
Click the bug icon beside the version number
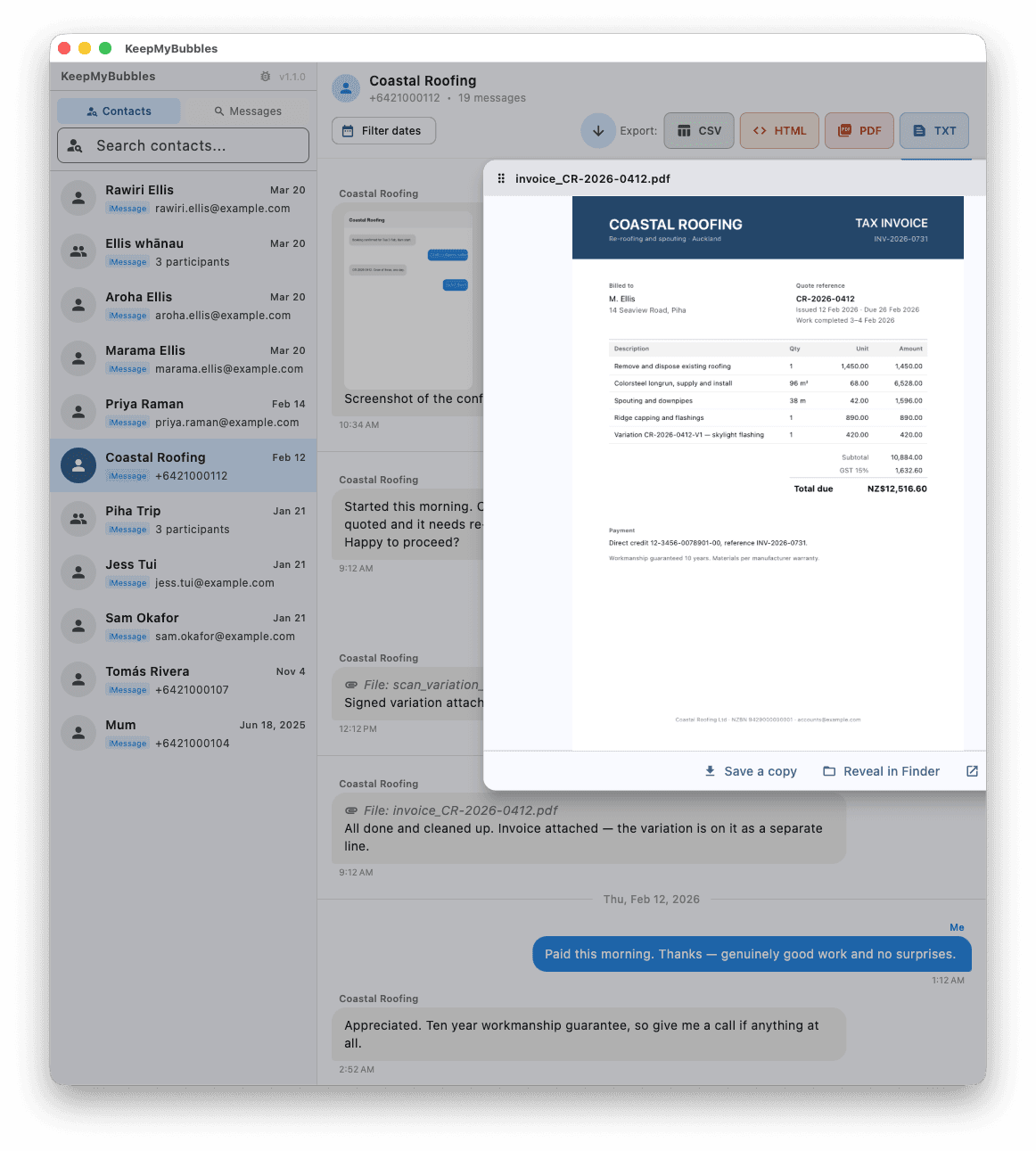(x=265, y=77)
